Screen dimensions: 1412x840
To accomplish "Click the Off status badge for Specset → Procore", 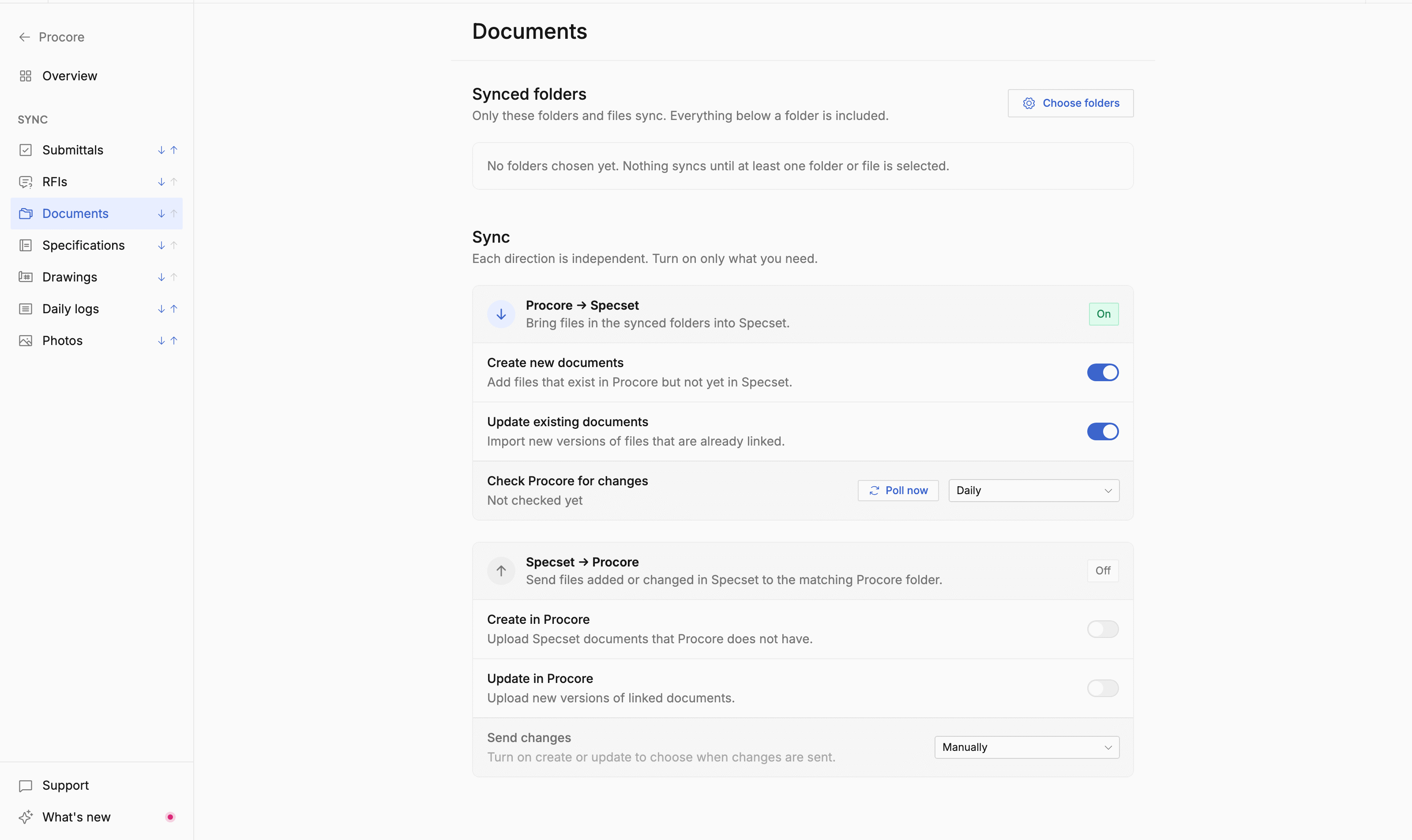I will click(x=1103, y=570).
